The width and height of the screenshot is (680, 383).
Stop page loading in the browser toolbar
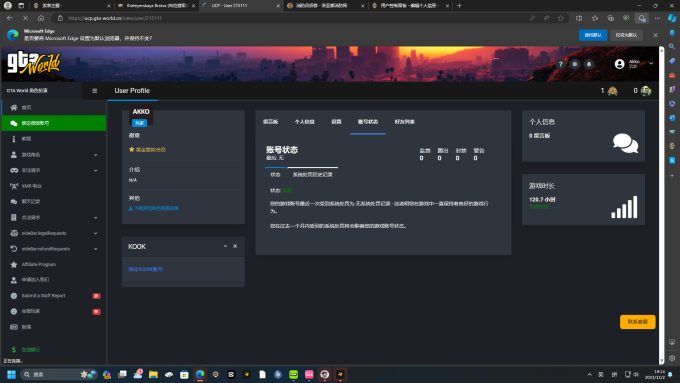click(25, 18)
